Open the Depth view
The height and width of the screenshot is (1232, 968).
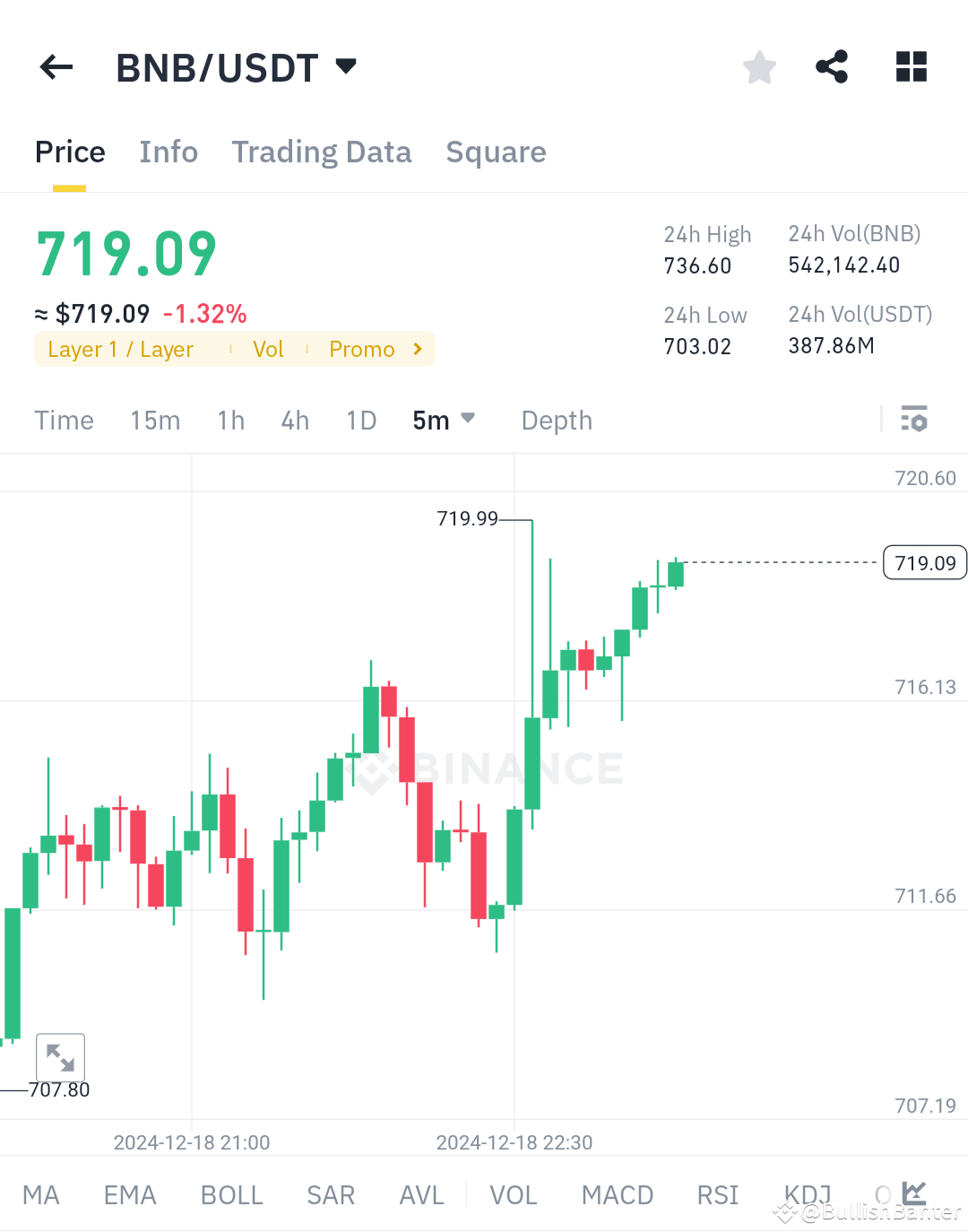[x=556, y=420]
